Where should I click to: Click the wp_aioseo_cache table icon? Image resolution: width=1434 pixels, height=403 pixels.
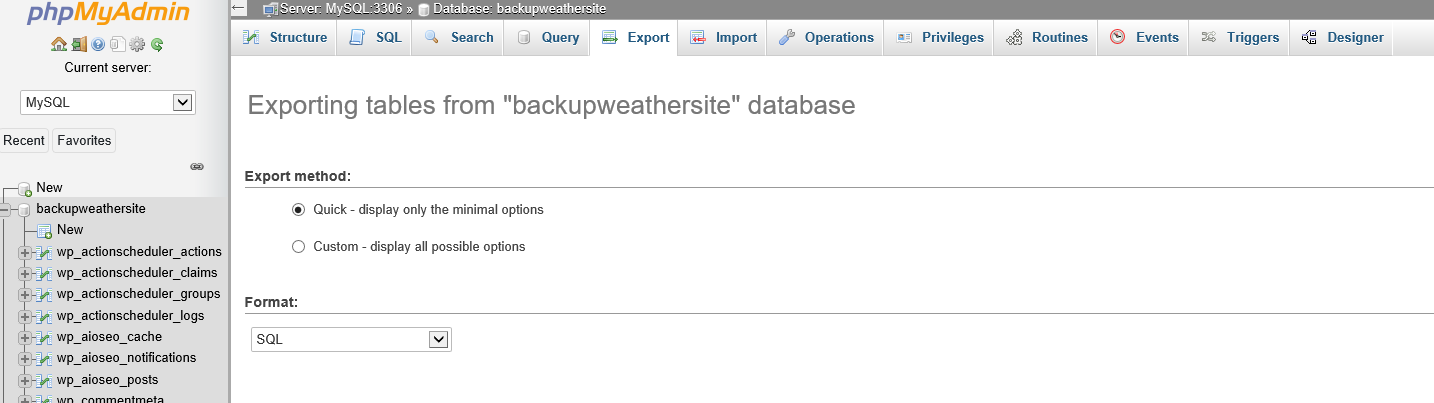43,337
